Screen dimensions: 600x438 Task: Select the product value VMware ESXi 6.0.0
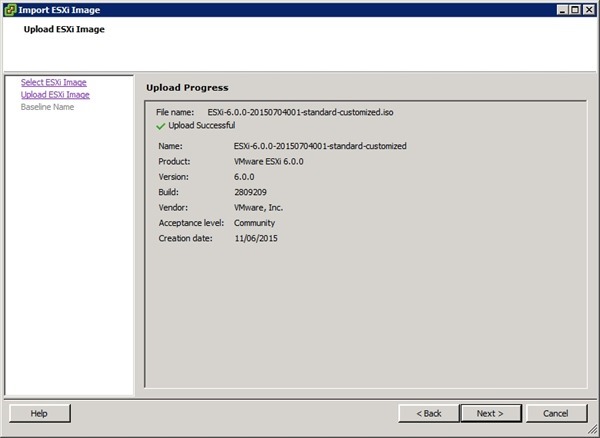point(269,161)
